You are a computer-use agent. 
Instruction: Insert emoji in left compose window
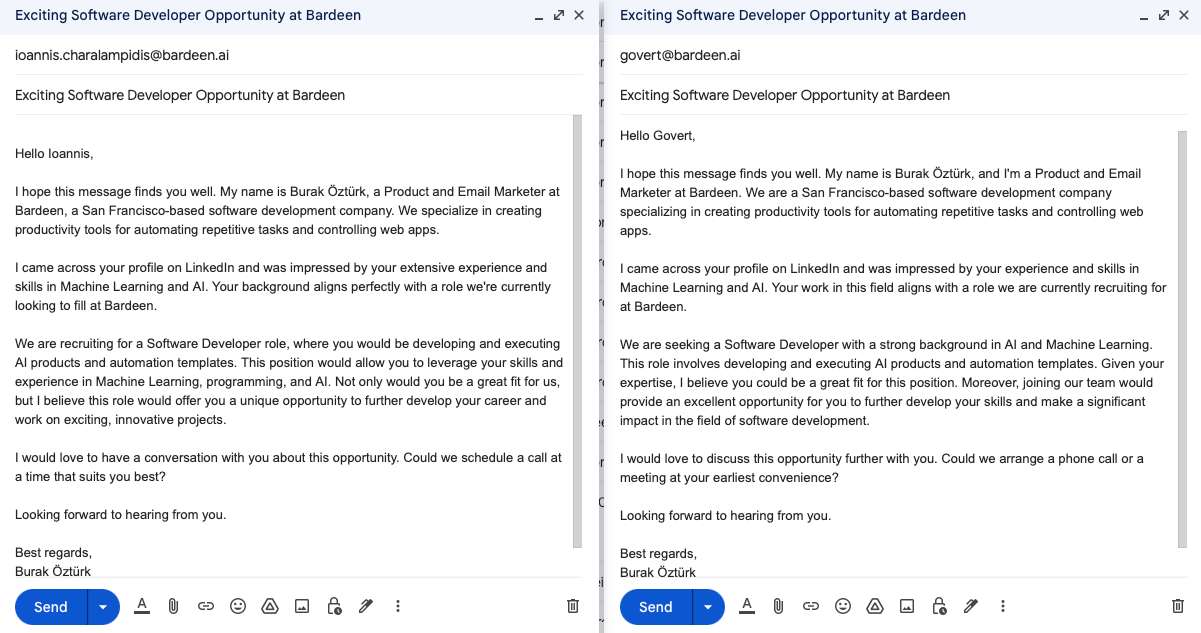pyautogui.click(x=237, y=606)
